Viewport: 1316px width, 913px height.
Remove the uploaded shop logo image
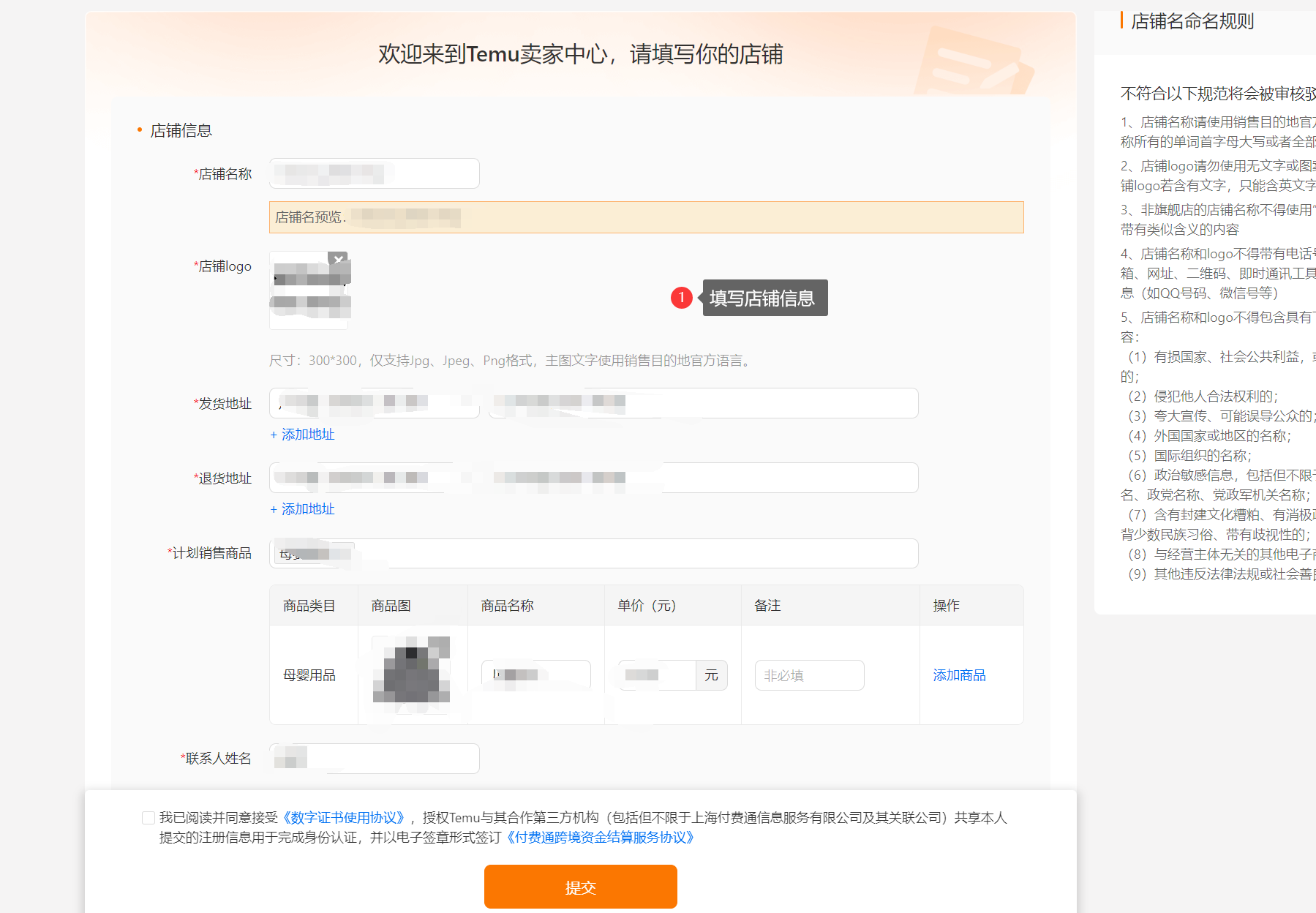pyautogui.click(x=338, y=259)
